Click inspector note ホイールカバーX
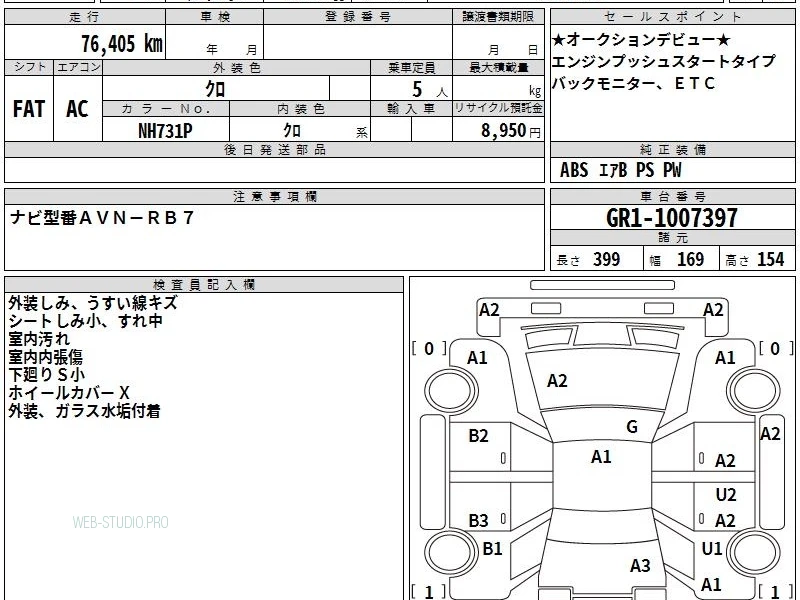Screen dimensions: 800x600 [69, 392]
